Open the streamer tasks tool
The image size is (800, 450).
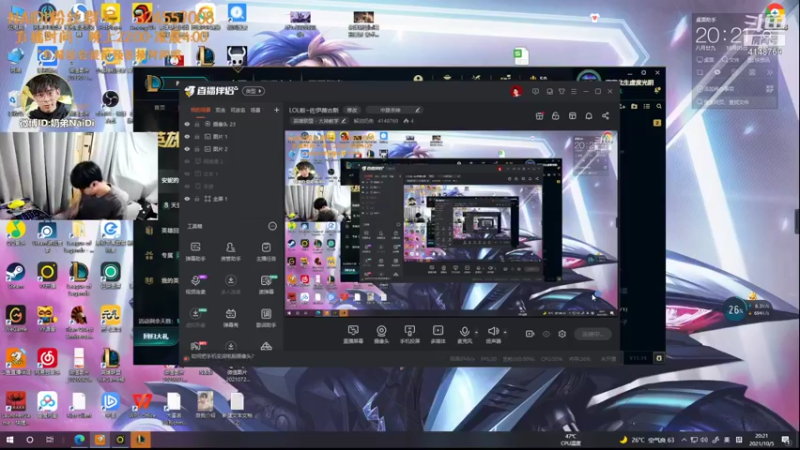[x=266, y=252]
